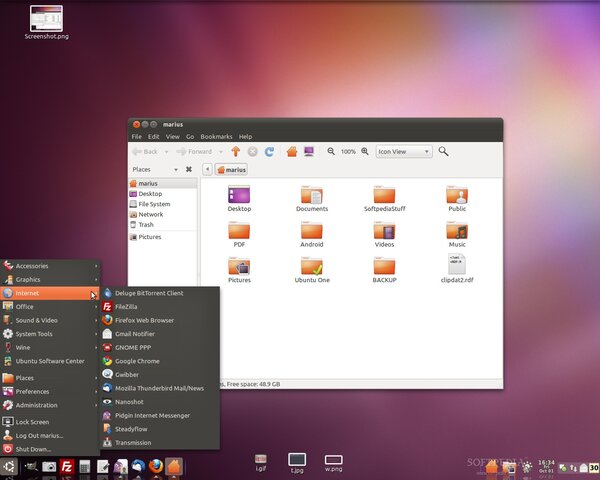The width and height of the screenshot is (600, 480).
Task: Open the text editor icon in dock
Action: tap(103, 467)
